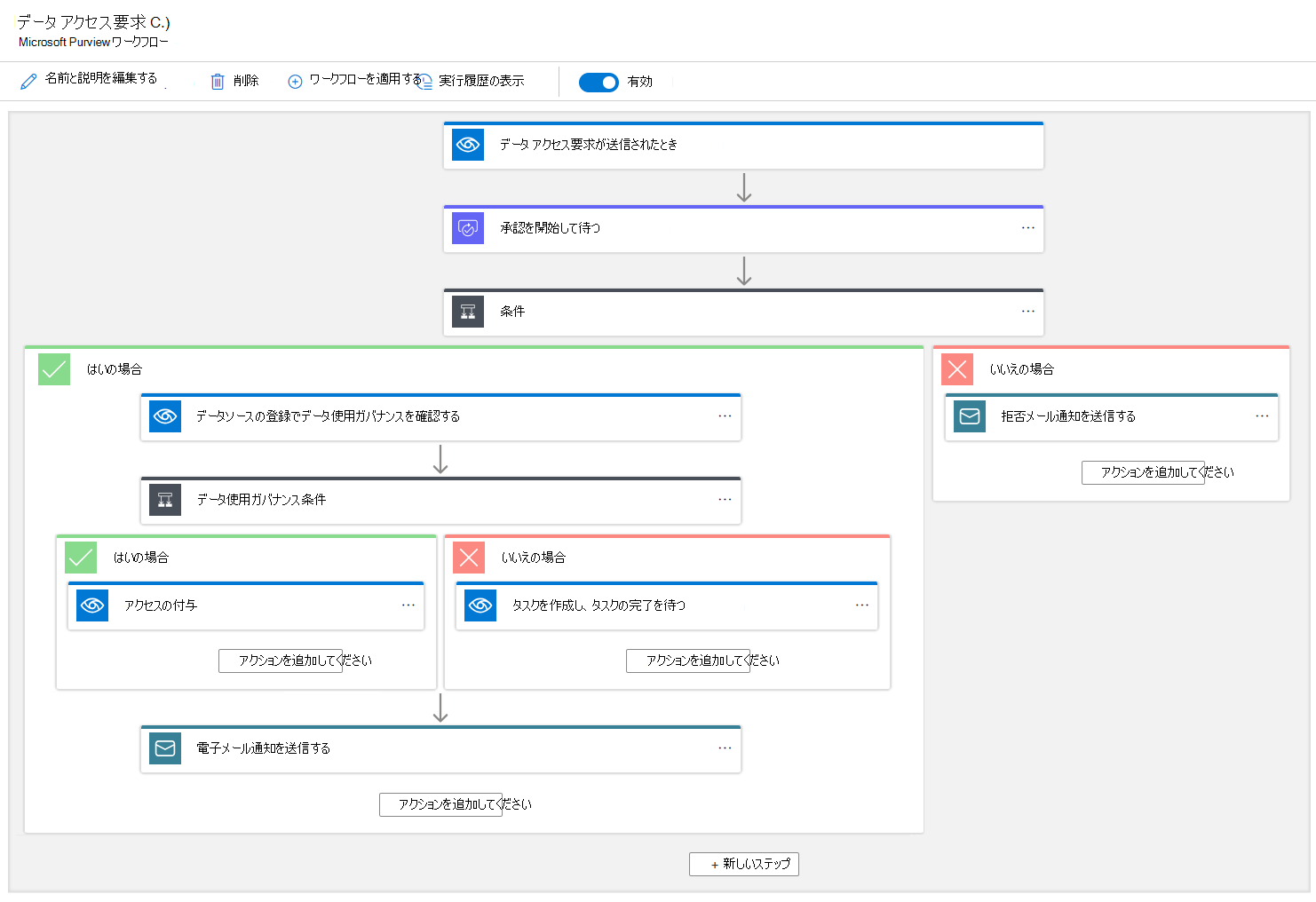The height and width of the screenshot is (902, 1316).
Task: Select the データ アクセス要求が送信されたとき trigger card
Action: point(743,145)
